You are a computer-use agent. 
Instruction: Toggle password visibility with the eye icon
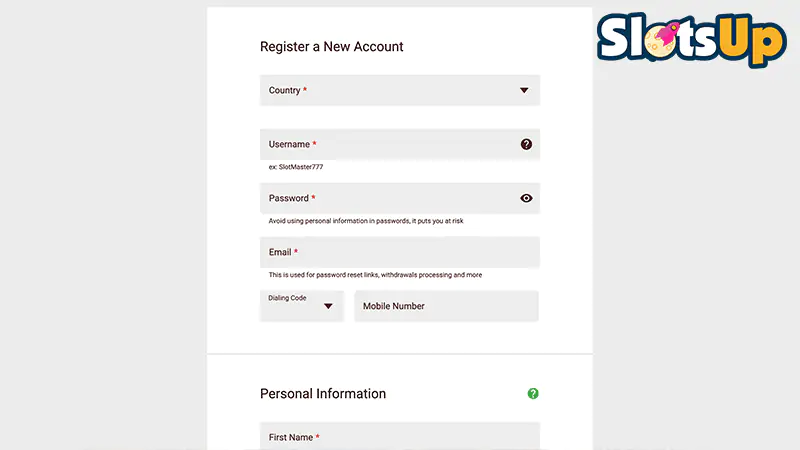(x=526, y=198)
